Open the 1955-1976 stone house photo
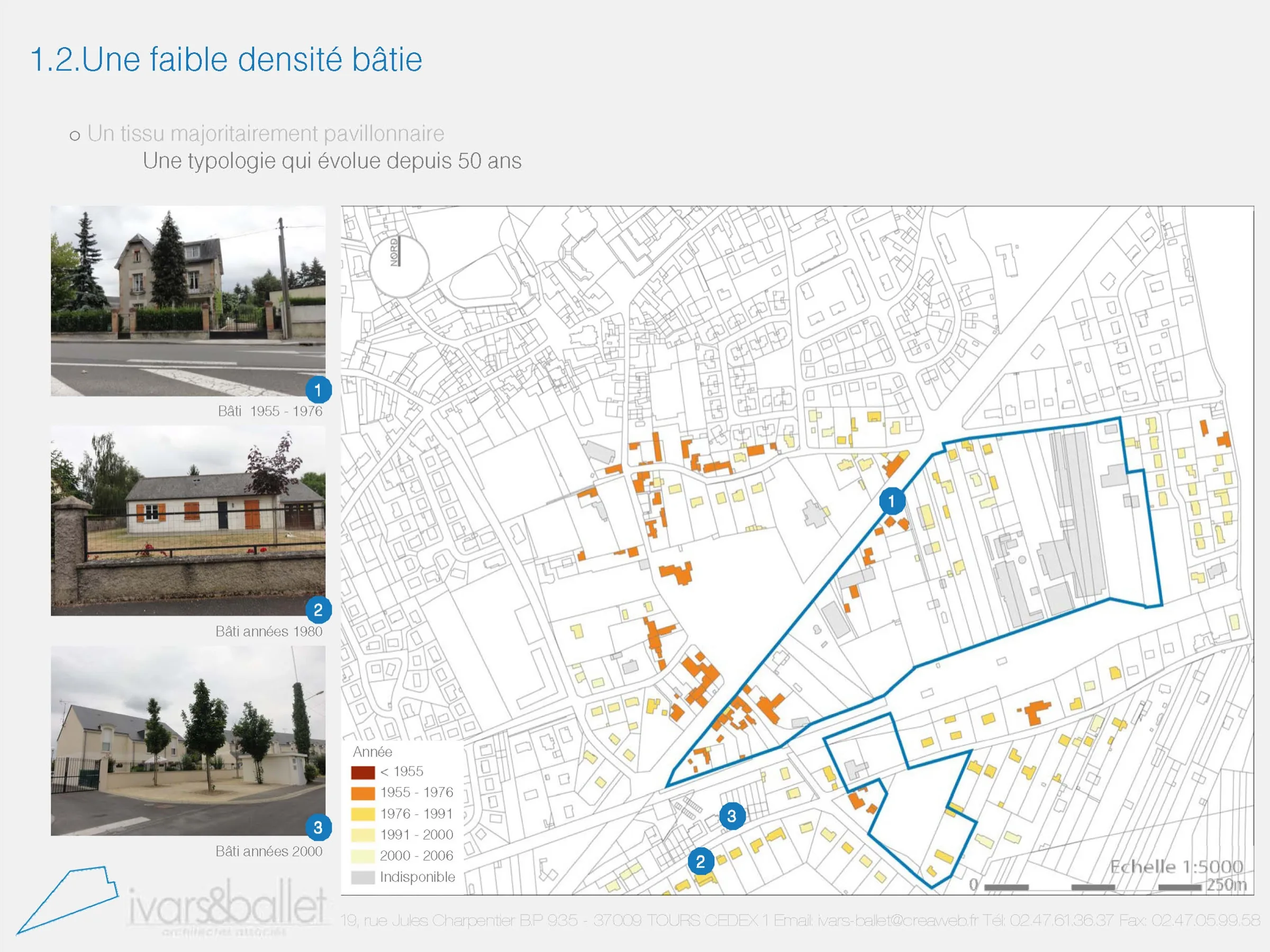The width and height of the screenshot is (1270, 952). [x=188, y=301]
